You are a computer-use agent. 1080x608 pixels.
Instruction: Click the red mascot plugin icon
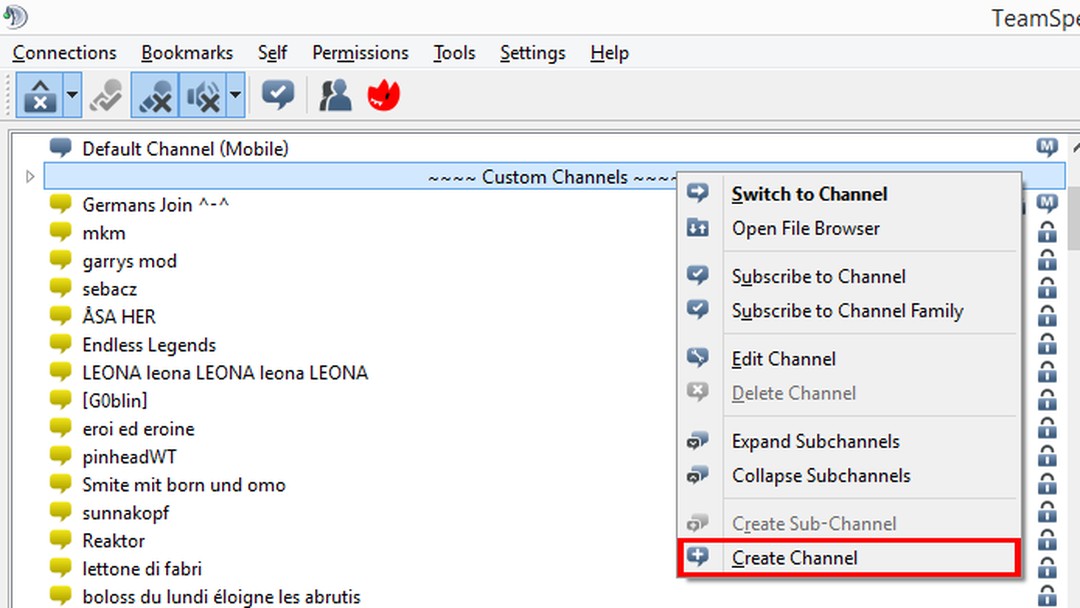click(384, 95)
